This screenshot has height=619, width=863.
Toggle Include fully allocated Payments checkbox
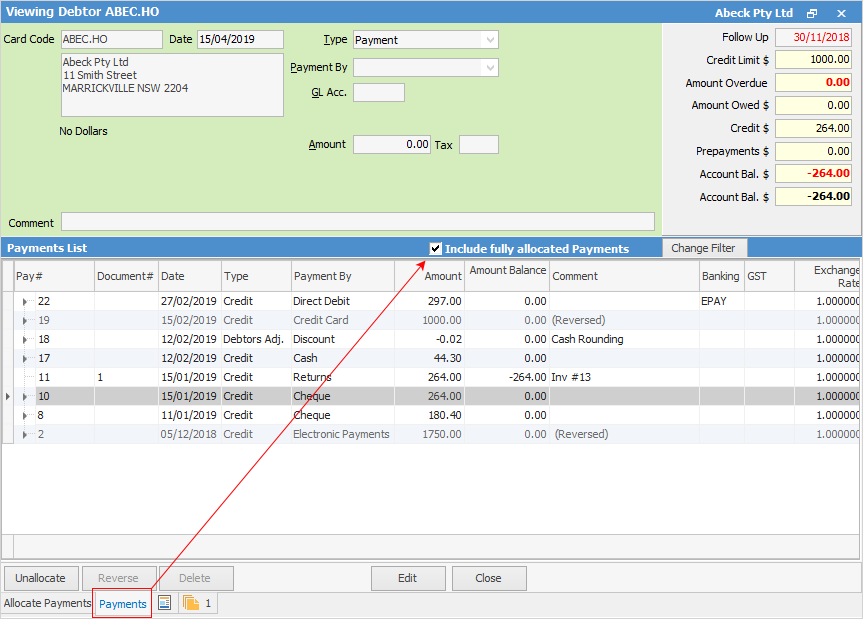click(435, 248)
